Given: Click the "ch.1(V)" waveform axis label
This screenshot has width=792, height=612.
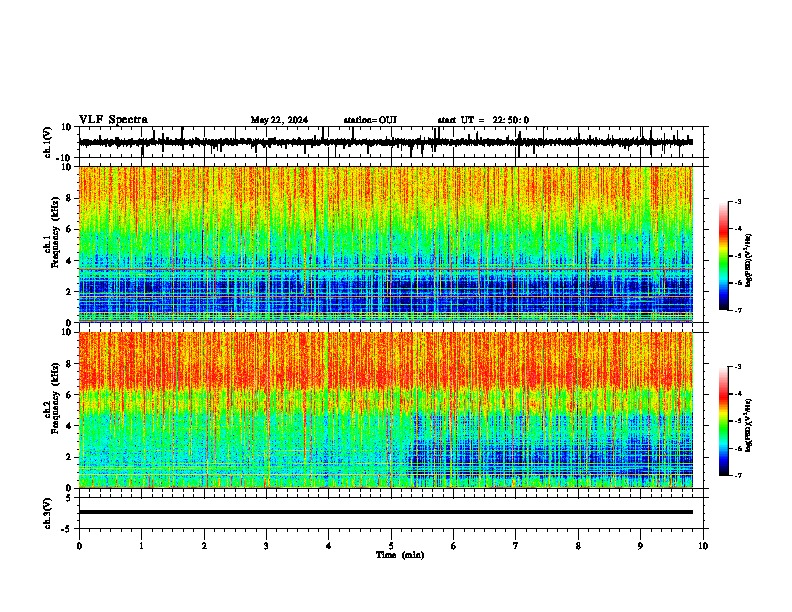Looking at the screenshot, I should coord(48,142).
